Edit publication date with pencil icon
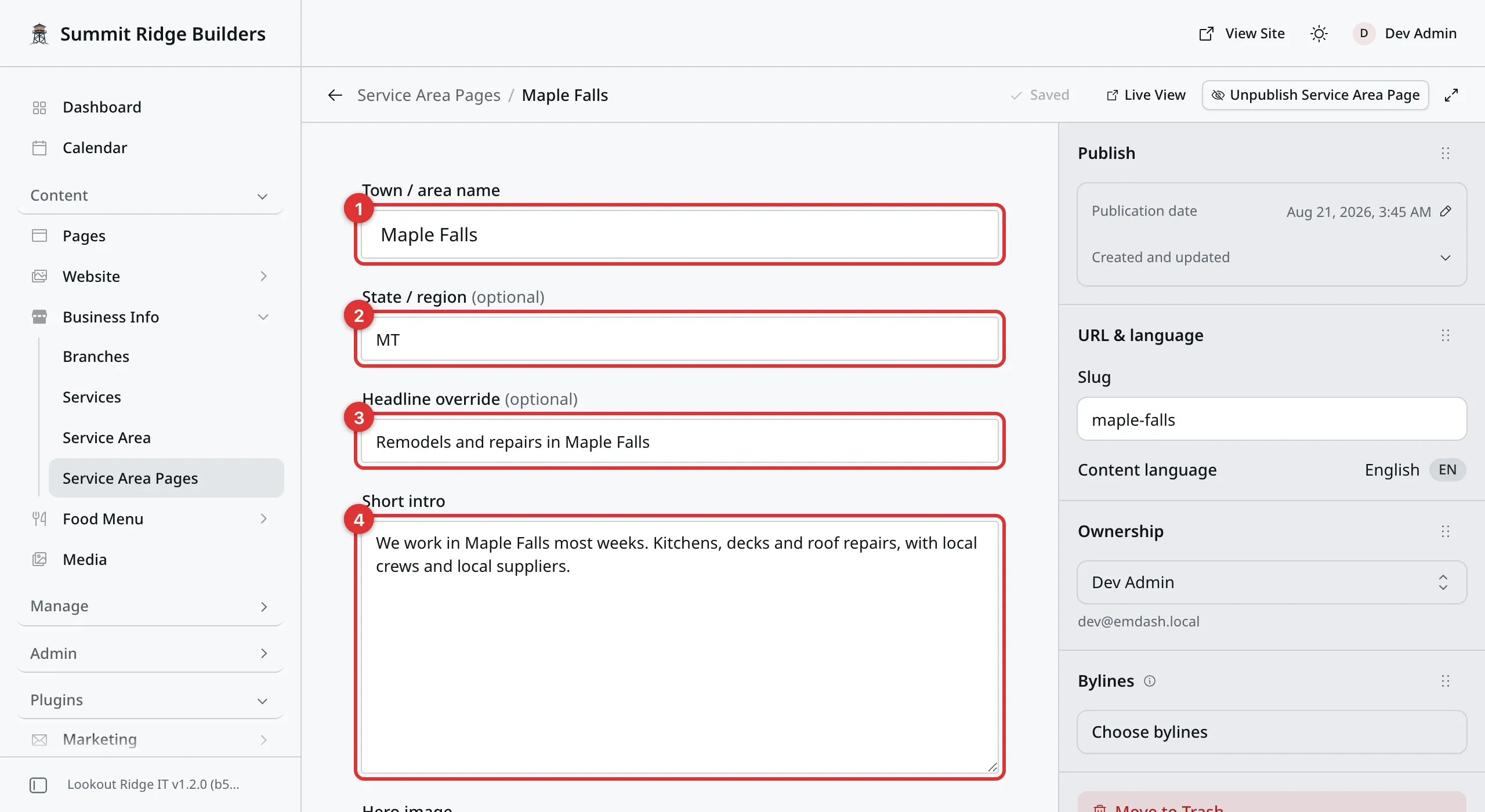This screenshot has height=812, width=1485. (x=1446, y=211)
